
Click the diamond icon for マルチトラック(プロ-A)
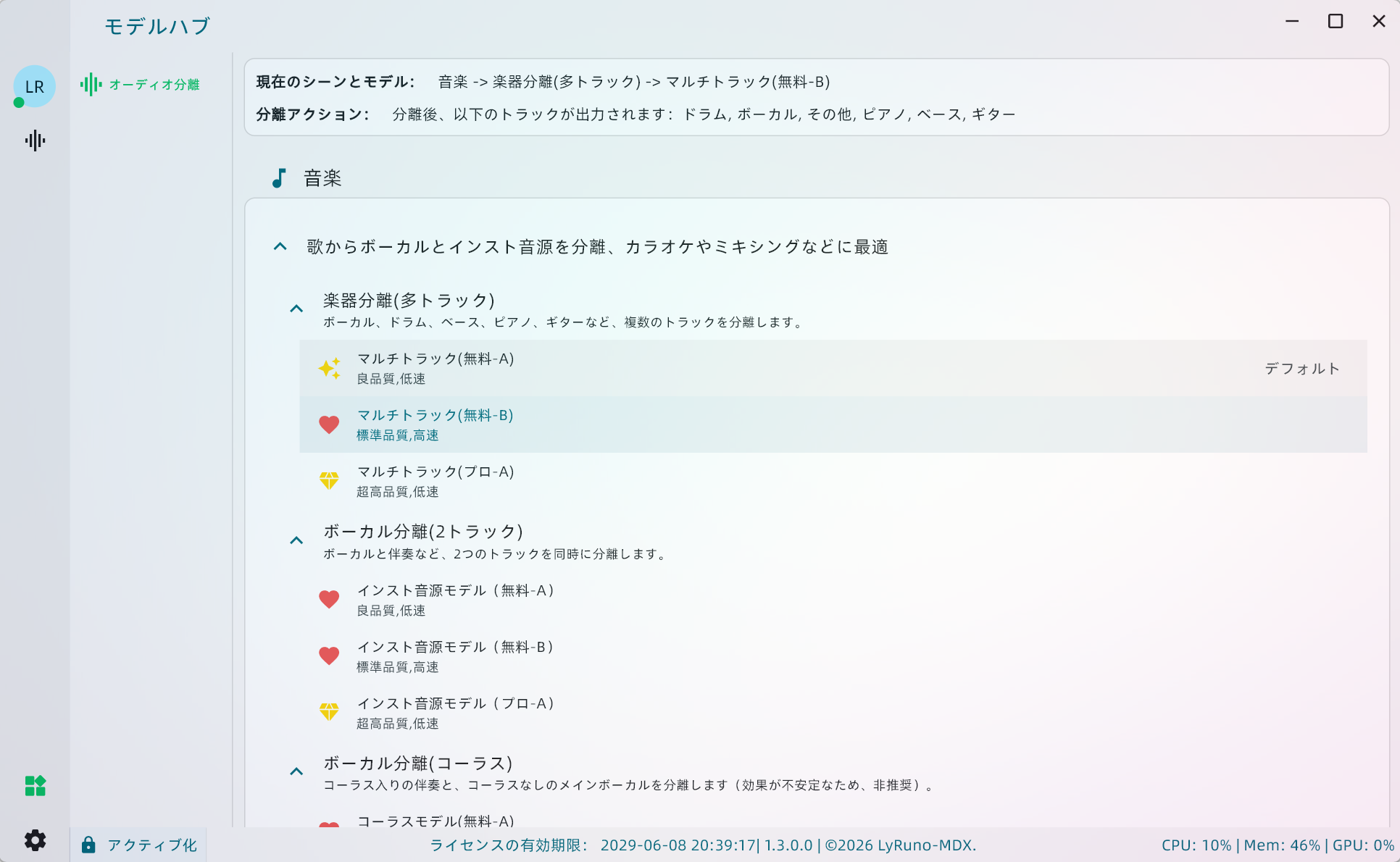pyautogui.click(x=330, y=481)
